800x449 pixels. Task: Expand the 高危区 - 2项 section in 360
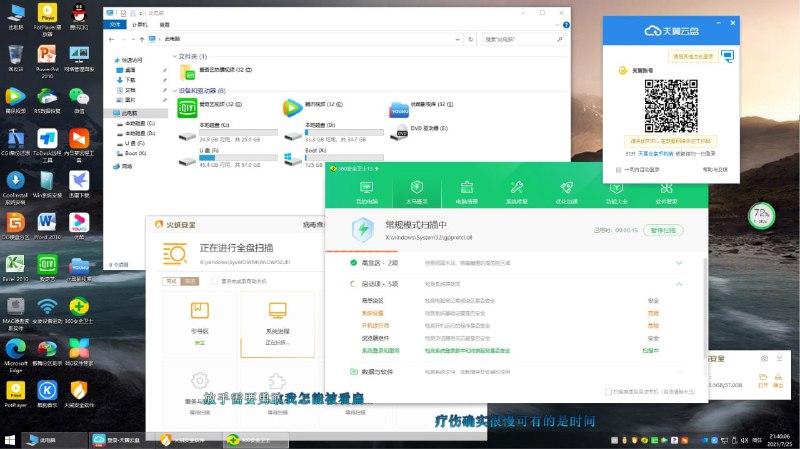pyautogui.click(x=679, y=263)
